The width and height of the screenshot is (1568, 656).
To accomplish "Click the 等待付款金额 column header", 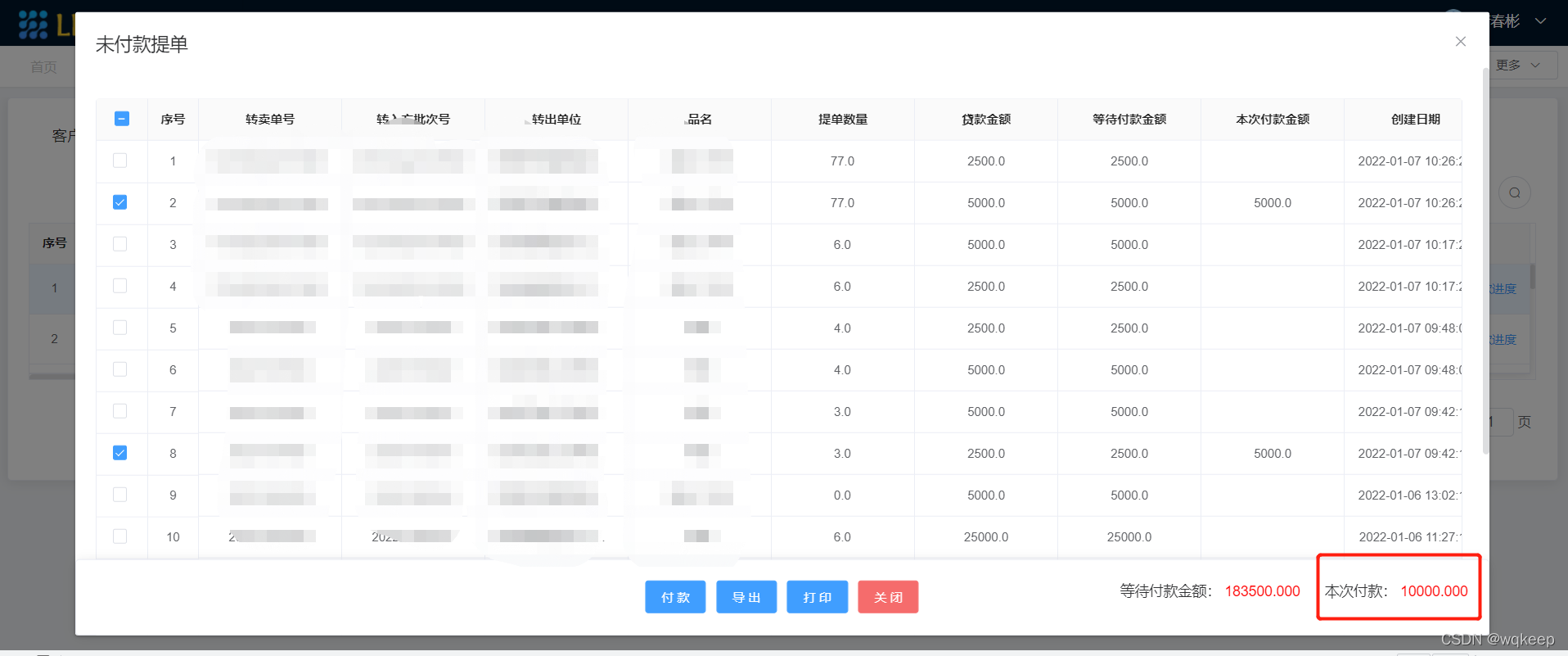I will [1129, 120].
